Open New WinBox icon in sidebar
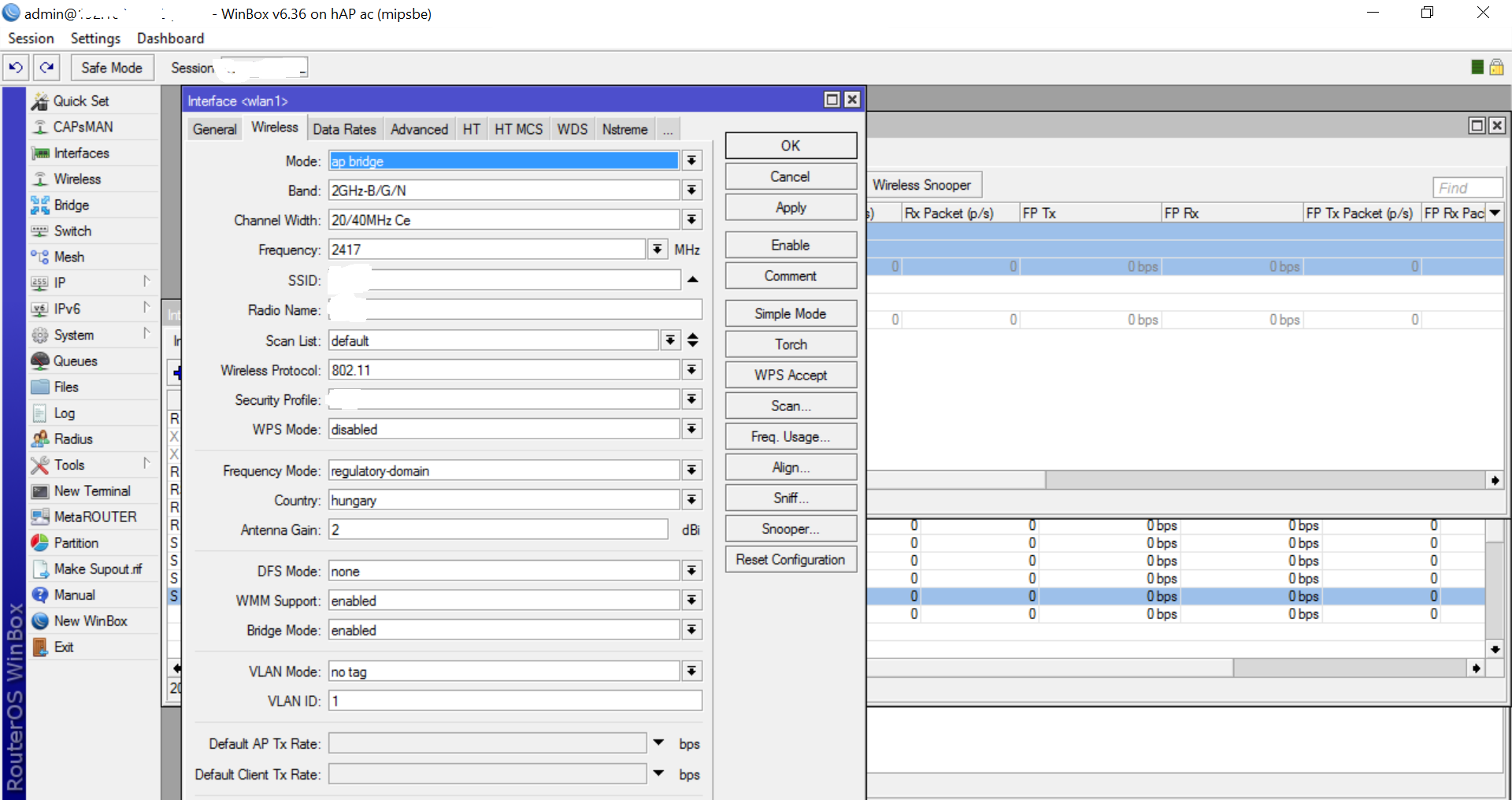 point(40,620)
